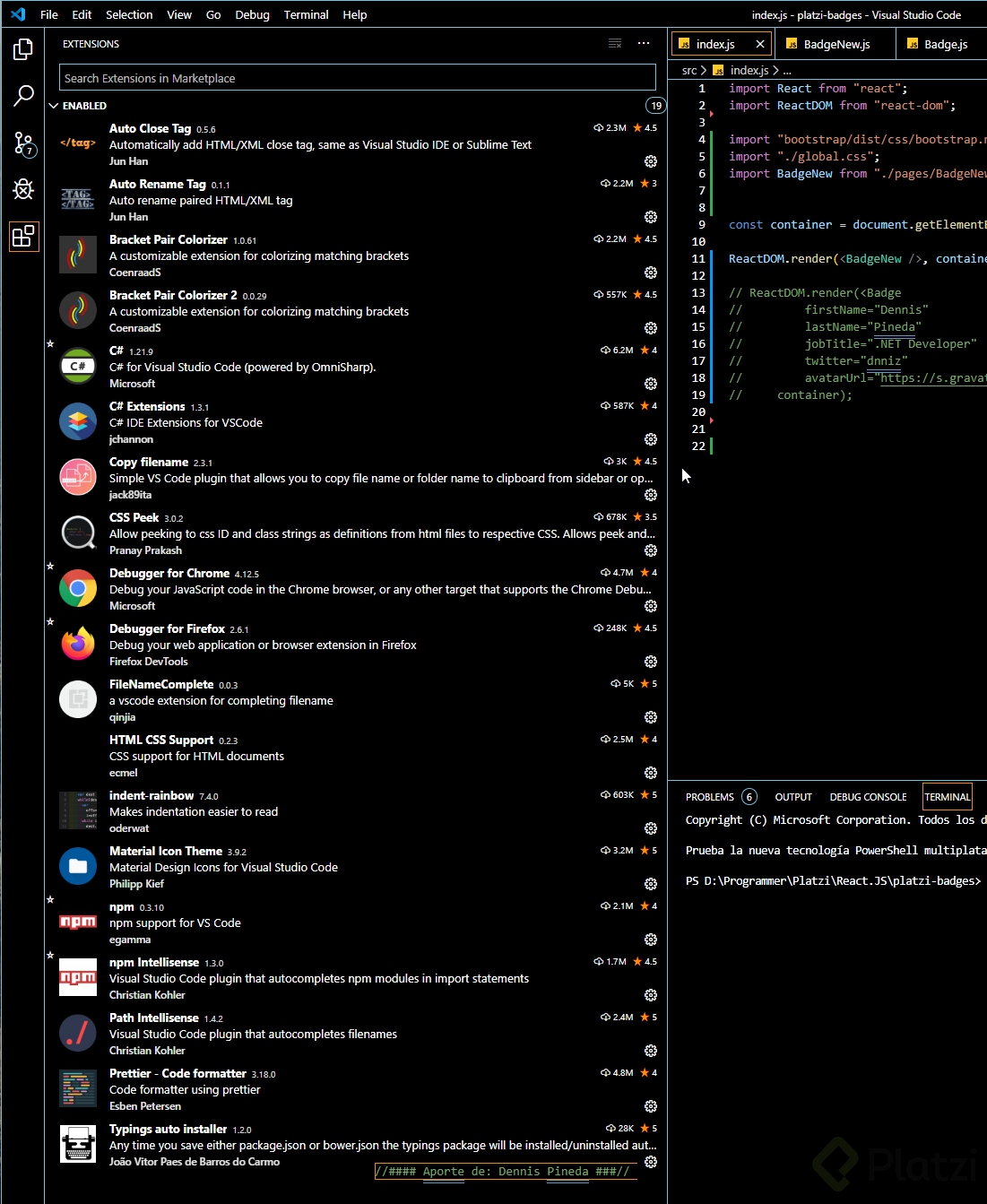
Task: Open the Terminal menu
Action: (x=307, y=14)
